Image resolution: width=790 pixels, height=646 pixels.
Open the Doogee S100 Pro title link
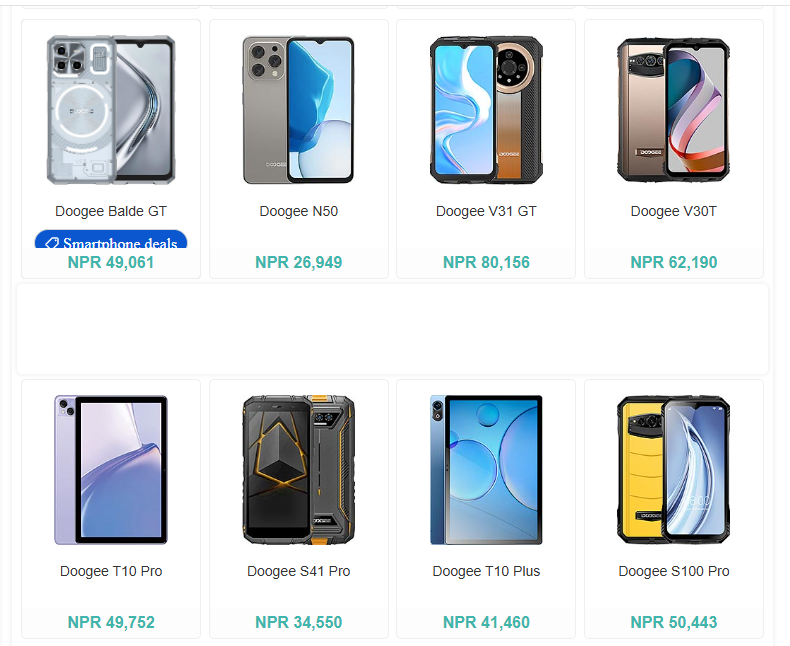[x=674, y=571]
